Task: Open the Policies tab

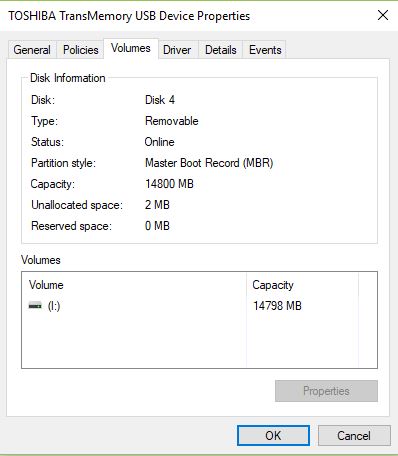Action: pos(81,50)
